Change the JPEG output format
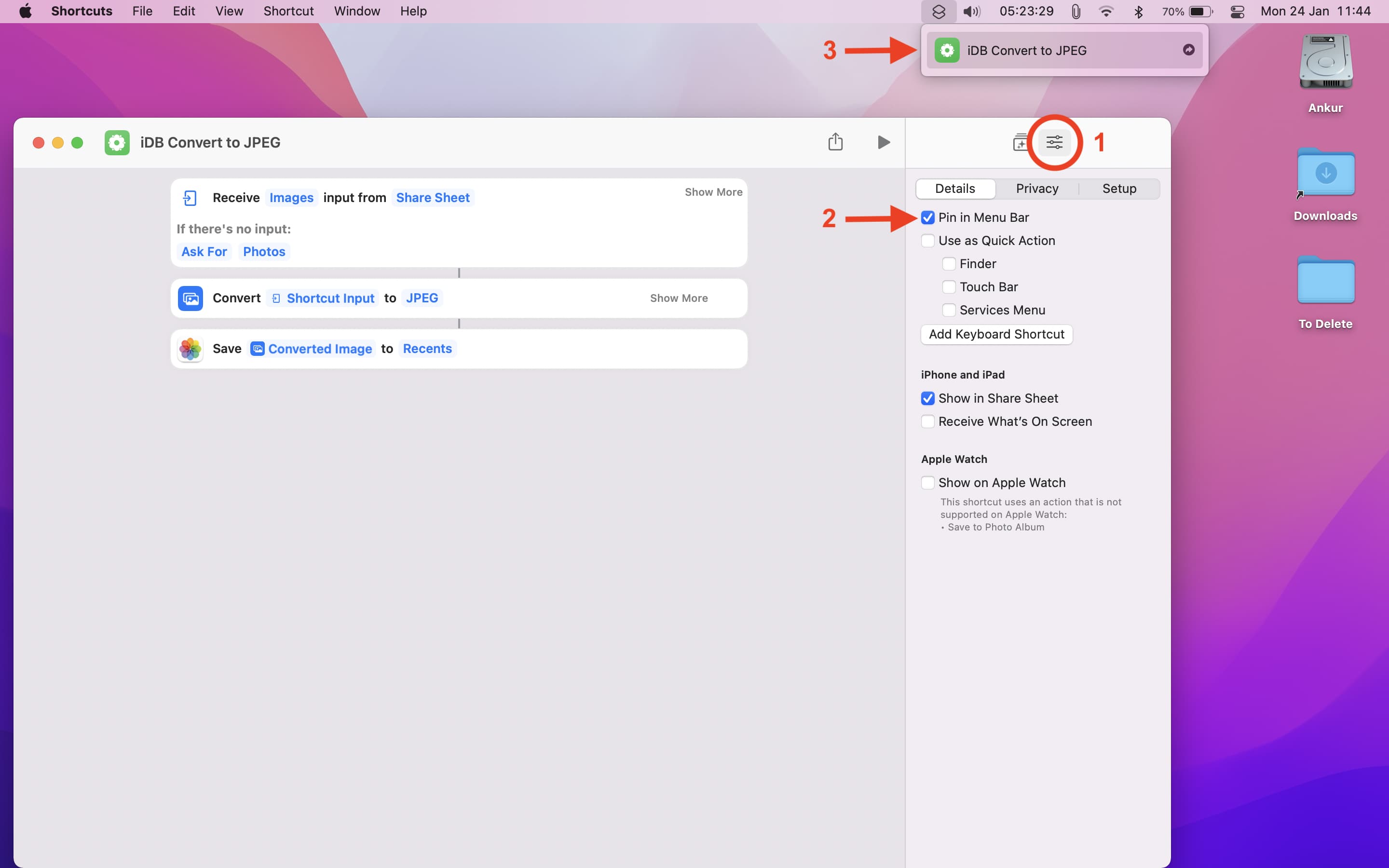The height and width of the screenshot is (868, 1389). coord(422,298)
